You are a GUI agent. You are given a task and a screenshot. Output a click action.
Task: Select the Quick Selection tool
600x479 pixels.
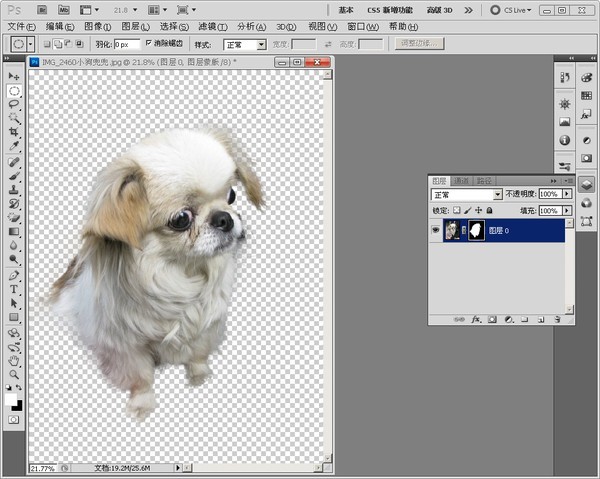coord(14,118)
